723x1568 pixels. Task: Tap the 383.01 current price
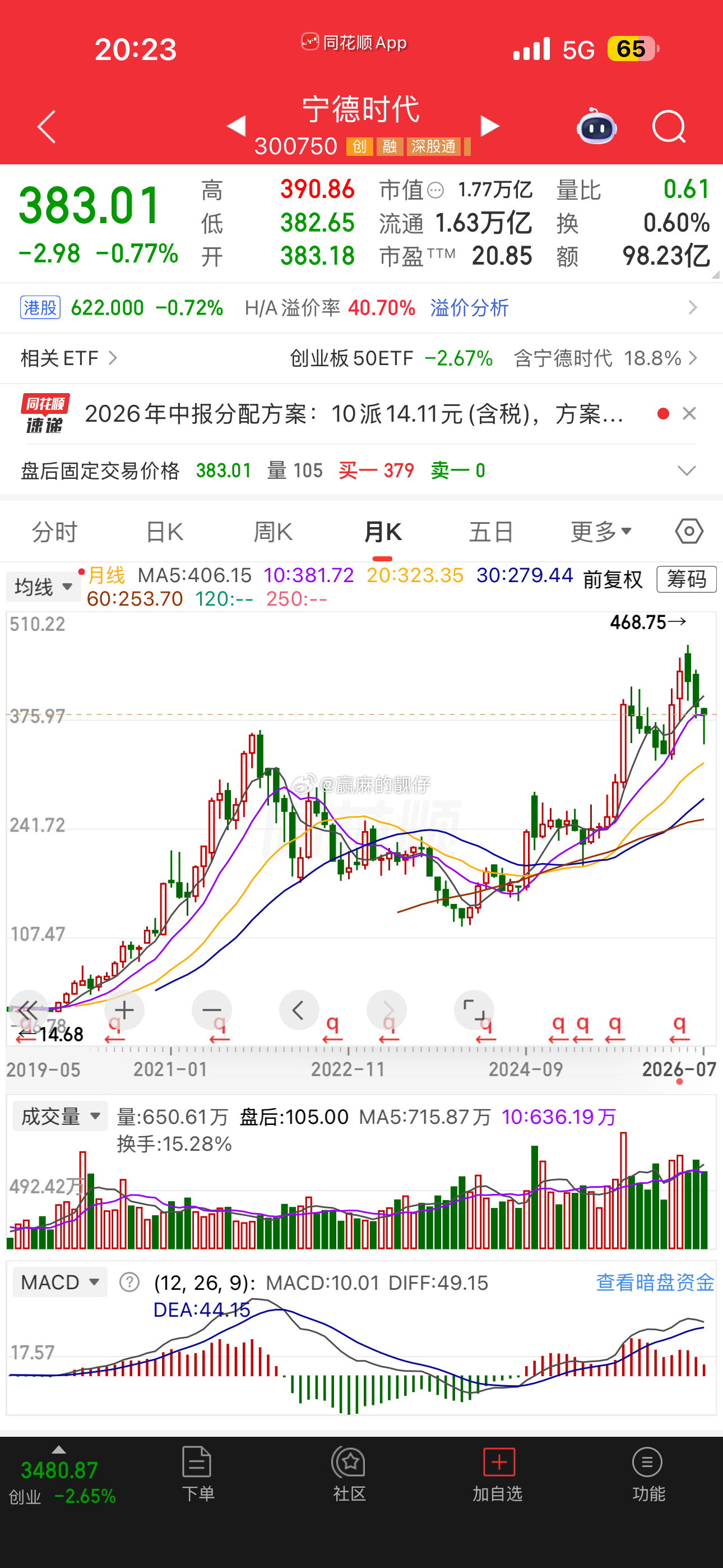point(90,205)
